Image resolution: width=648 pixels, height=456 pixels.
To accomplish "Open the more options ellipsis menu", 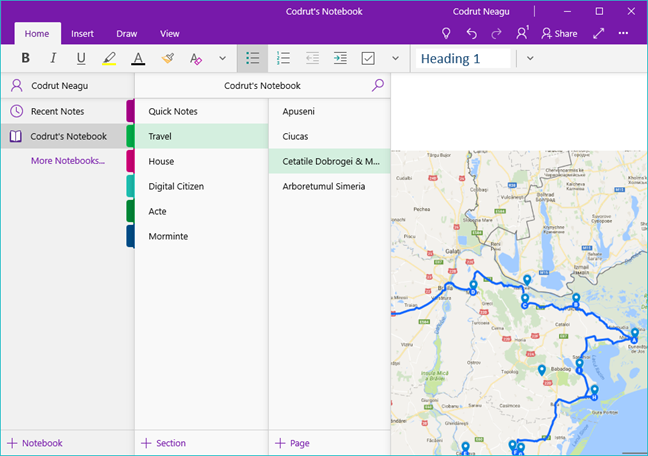I will pos(623,33).
